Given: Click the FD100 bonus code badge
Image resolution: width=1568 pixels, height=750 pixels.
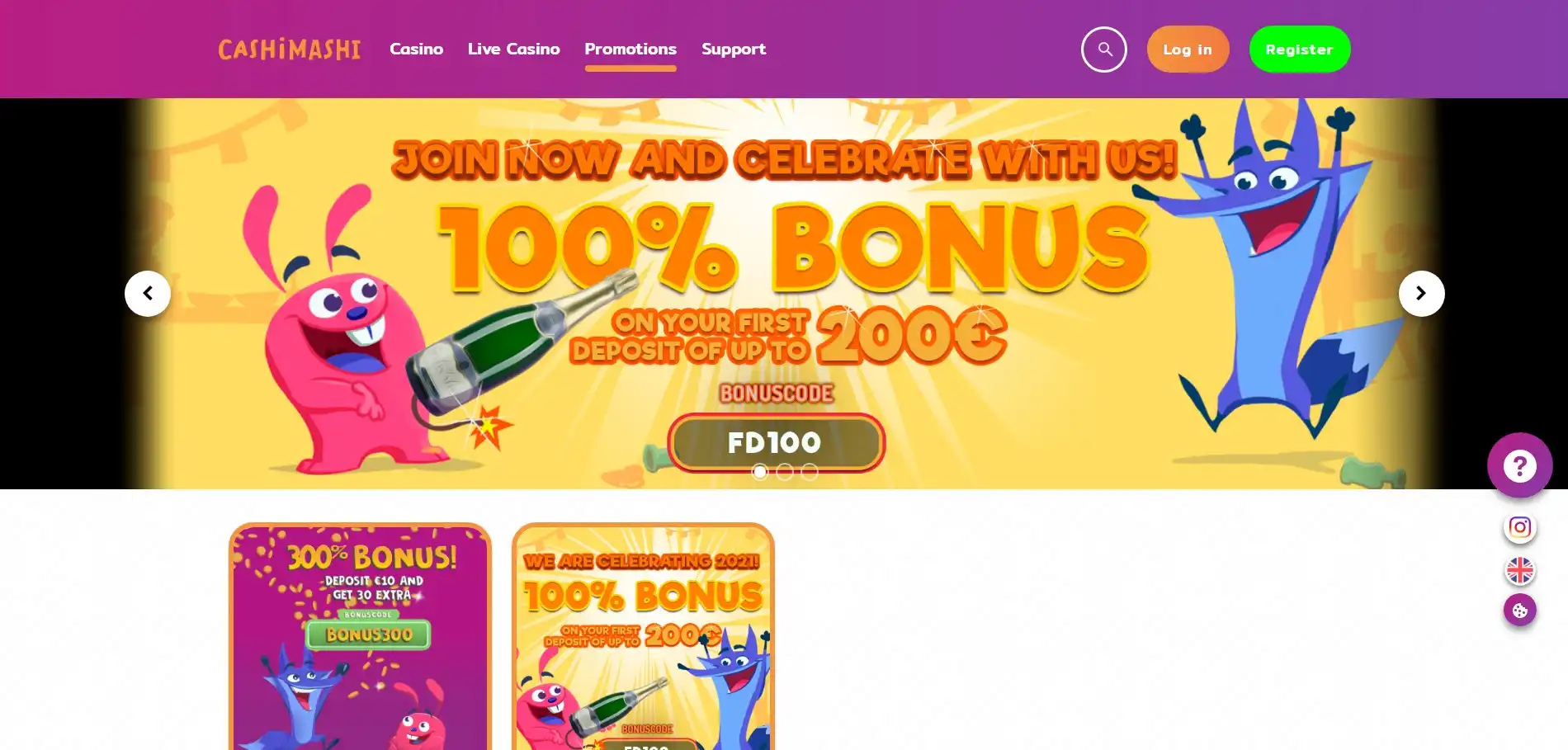Looking at the screenshot, I should click(776, 443).
